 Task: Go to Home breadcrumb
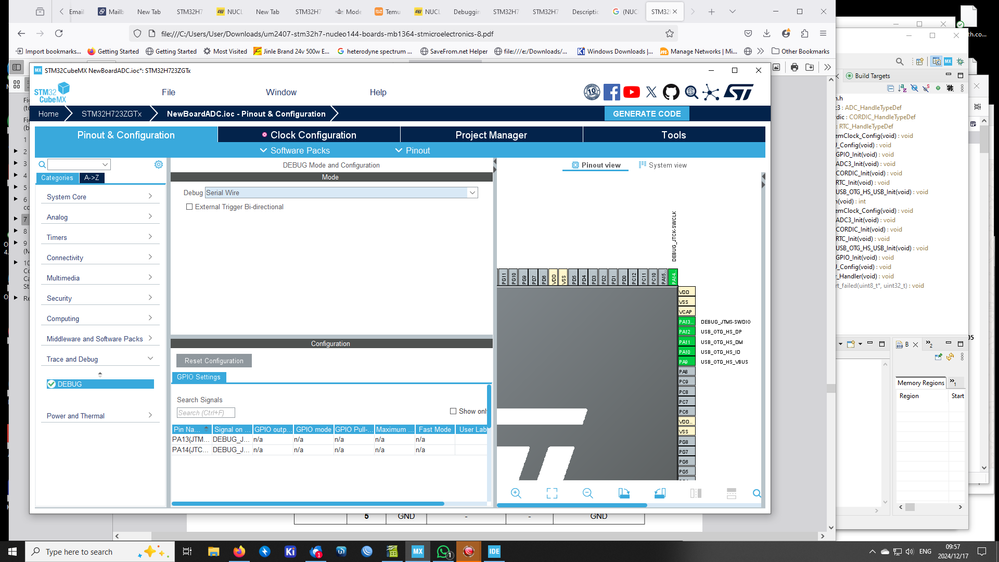pos(48,114)
